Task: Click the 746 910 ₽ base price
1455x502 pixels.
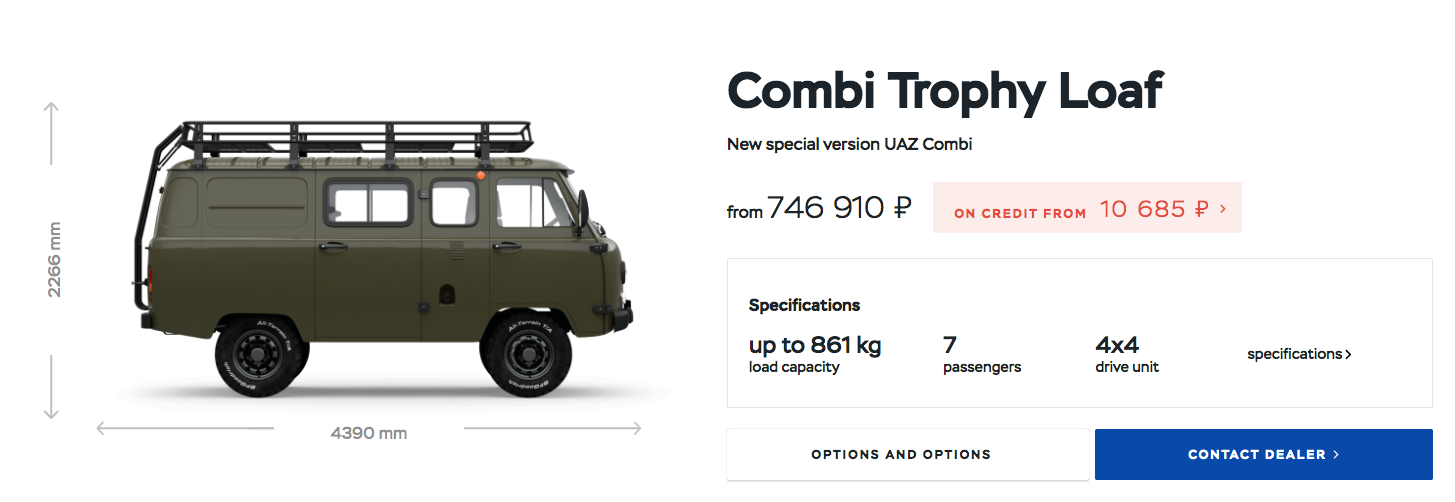Action: click(x=838, y=208)
